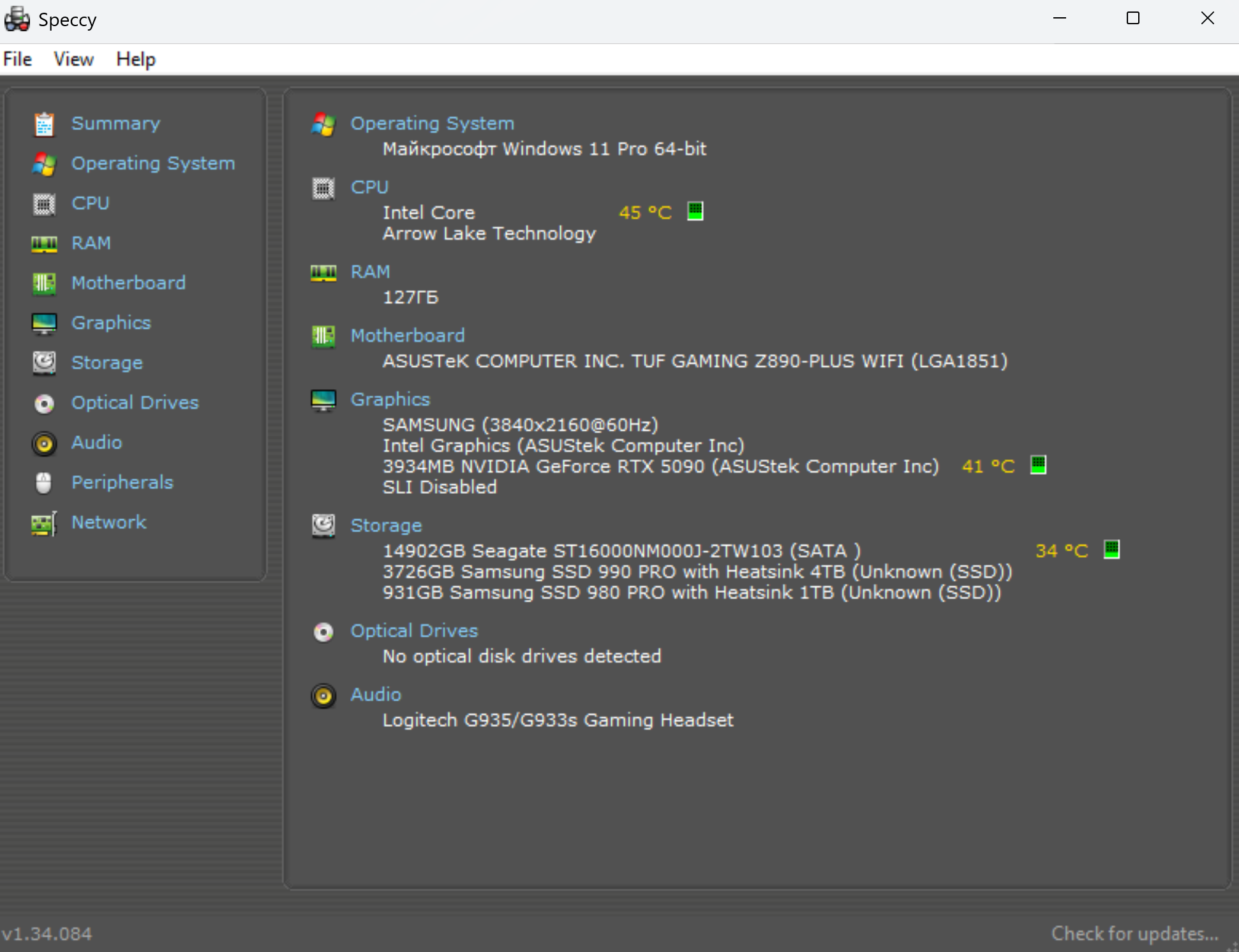This screenshot has width=1239, height=952.
Task: Select Optical Drives in the sidebar
Action: 135,403
